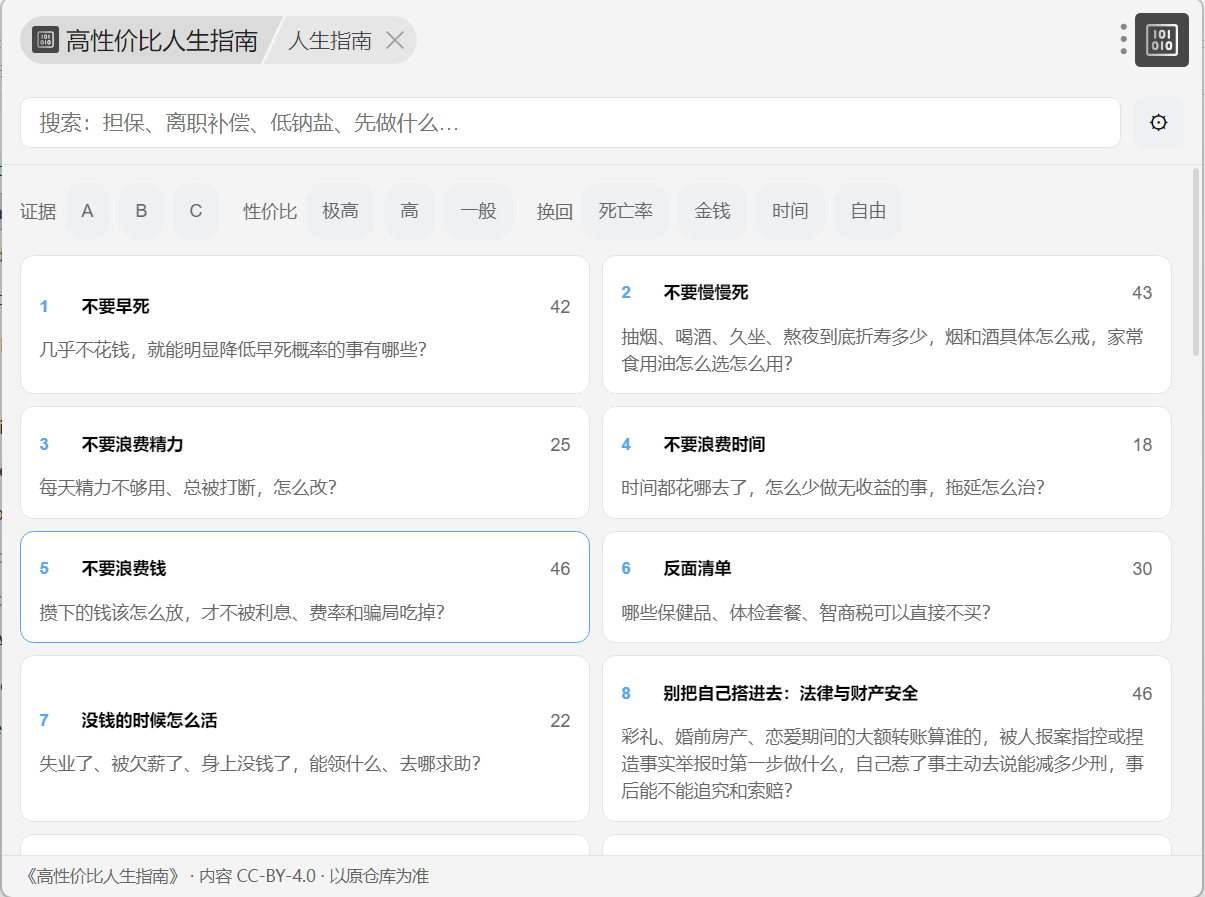Toggle the 时间 filter chip
1205x897 pixels.
tap(790, 211)
